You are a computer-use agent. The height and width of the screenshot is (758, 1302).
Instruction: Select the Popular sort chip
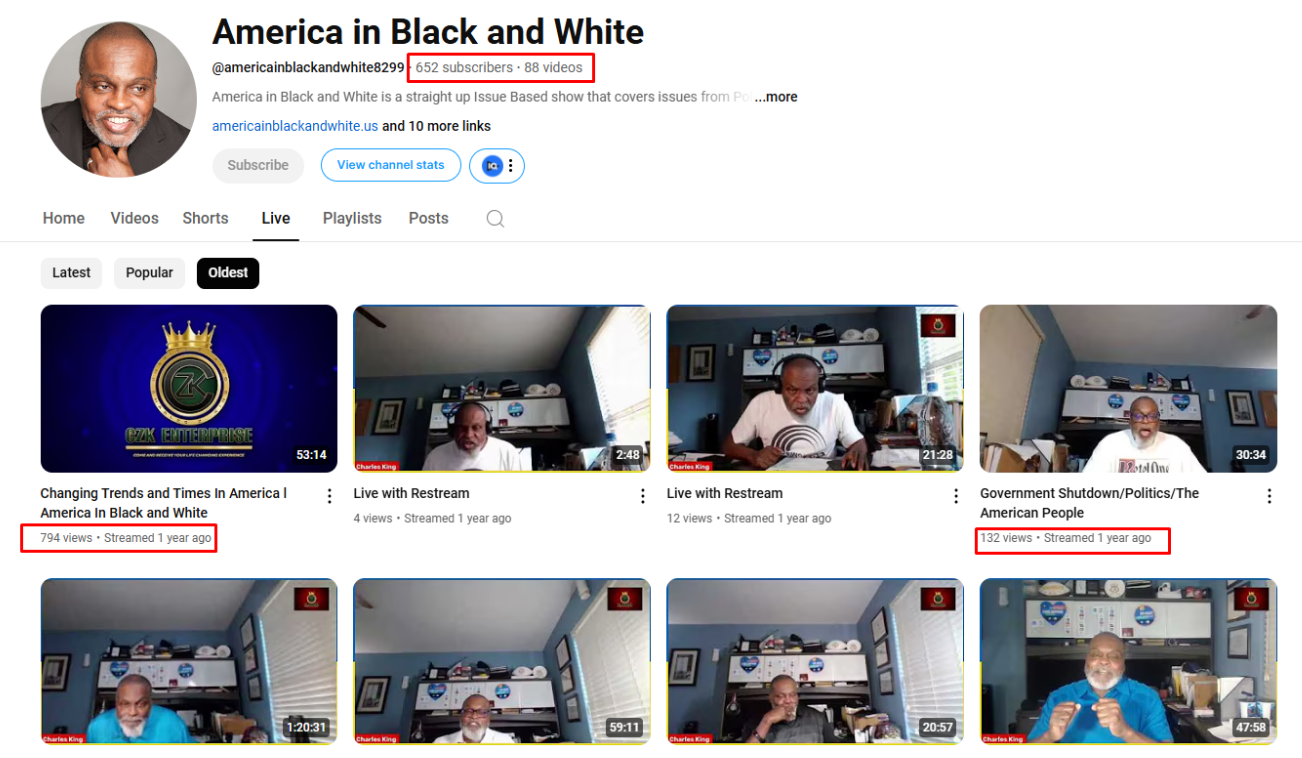point(149,273)
